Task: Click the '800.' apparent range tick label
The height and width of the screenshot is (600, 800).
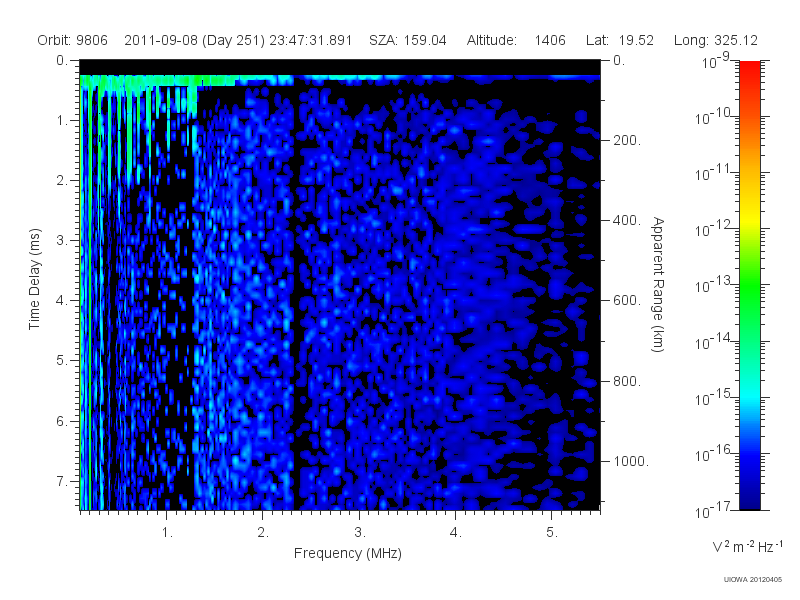Action: (x=627, y=381)
